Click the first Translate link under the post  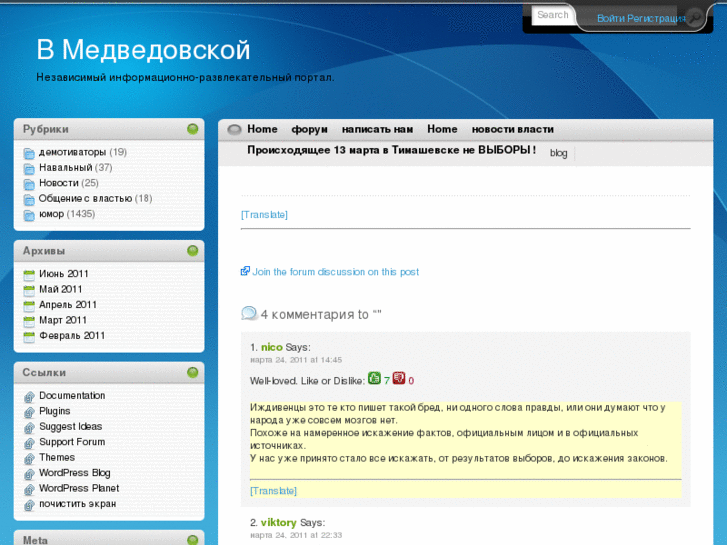[264, 215]
